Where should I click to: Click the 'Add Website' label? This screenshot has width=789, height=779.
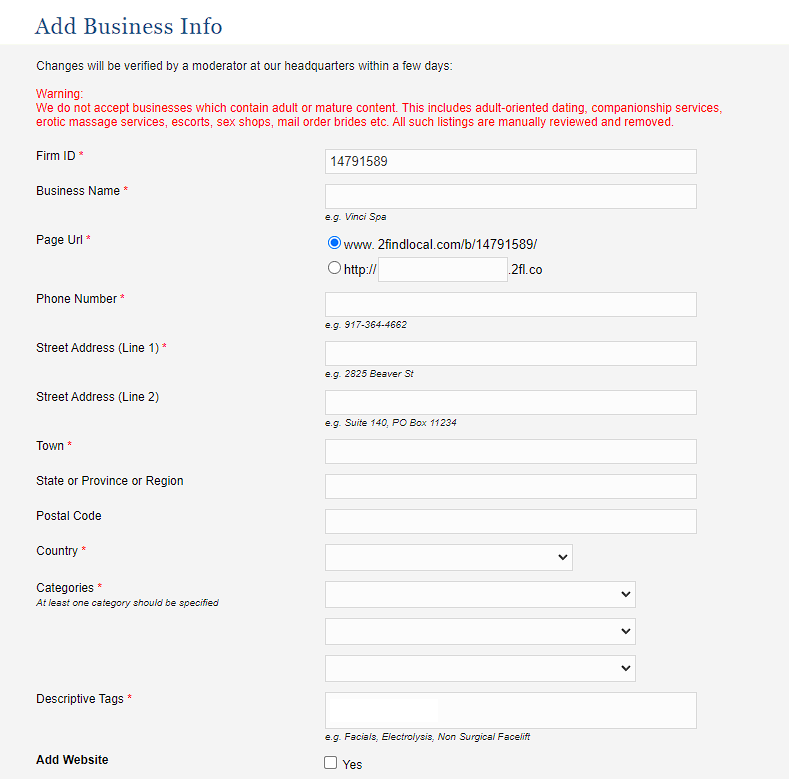(72, 759)
